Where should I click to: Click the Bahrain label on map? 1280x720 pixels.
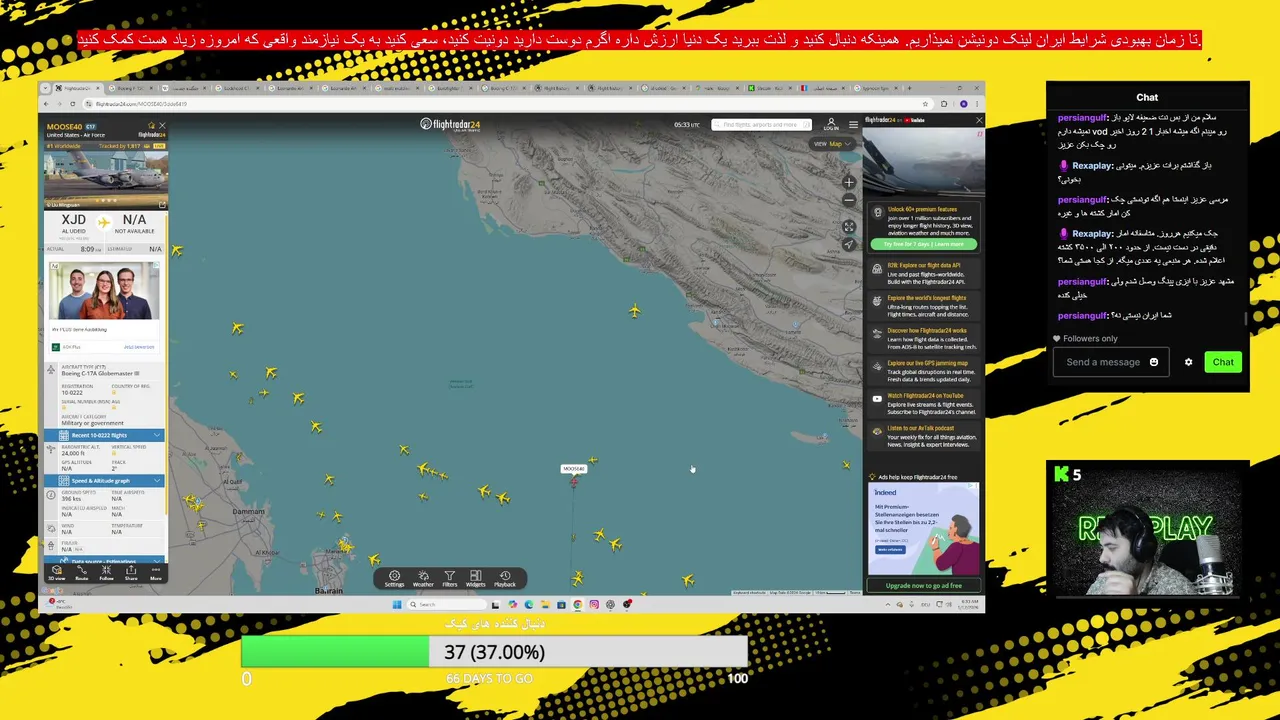328,591
